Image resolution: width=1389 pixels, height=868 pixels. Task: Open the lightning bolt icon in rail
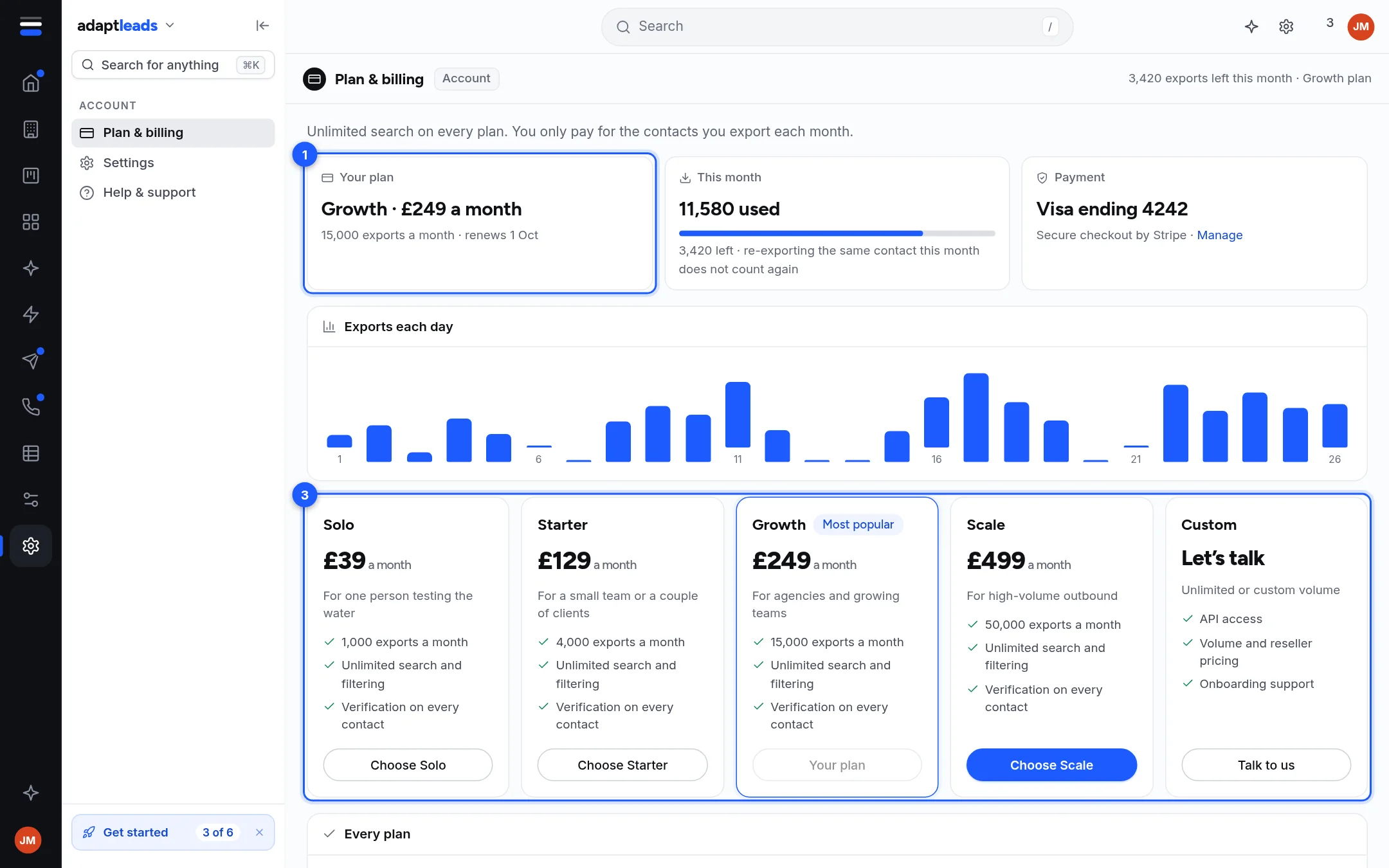tap(31, 314)
